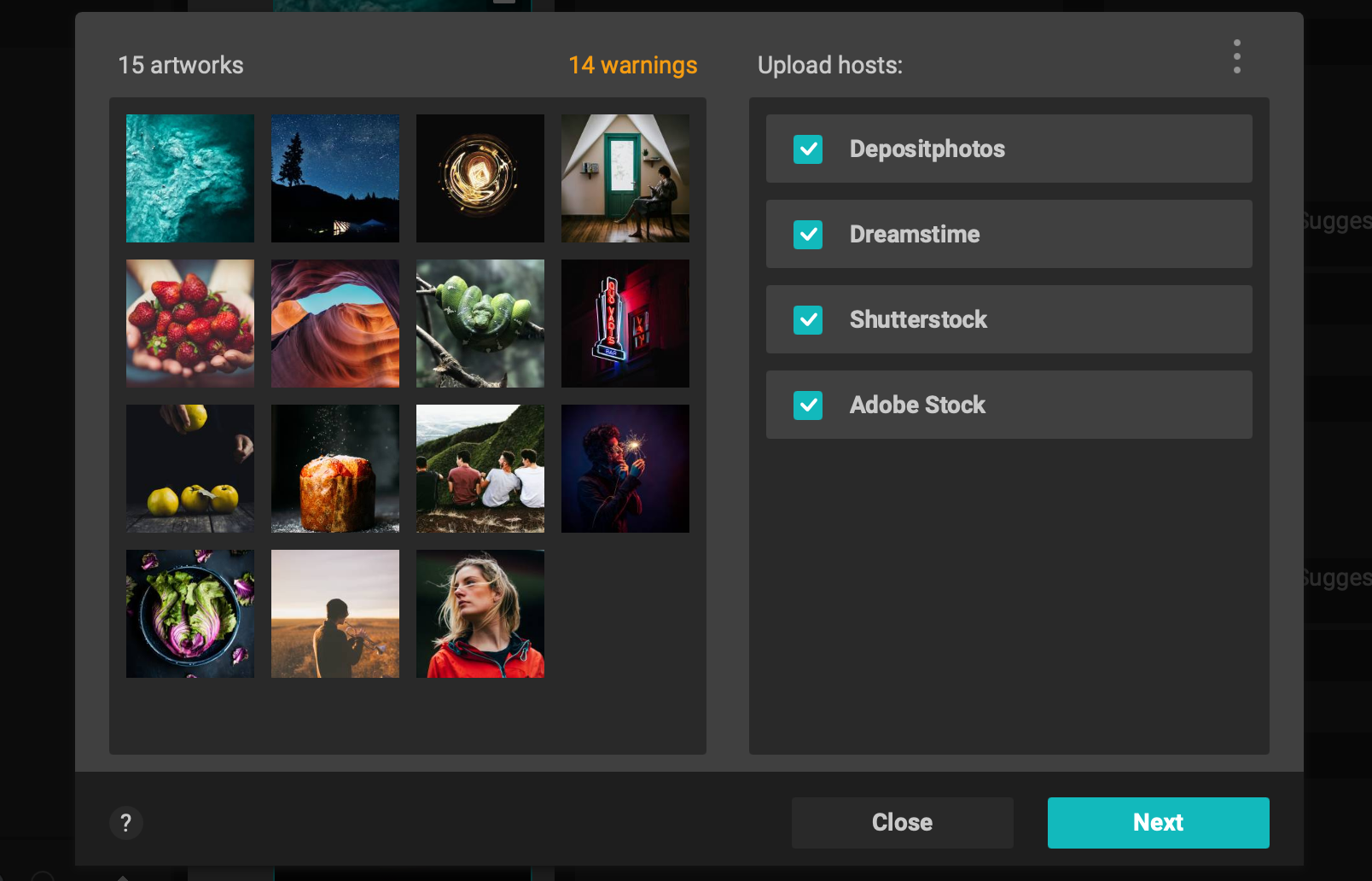Open the three-dot overflow menu
Screen dimensions: 1372x881
[x=1236, y=56]
